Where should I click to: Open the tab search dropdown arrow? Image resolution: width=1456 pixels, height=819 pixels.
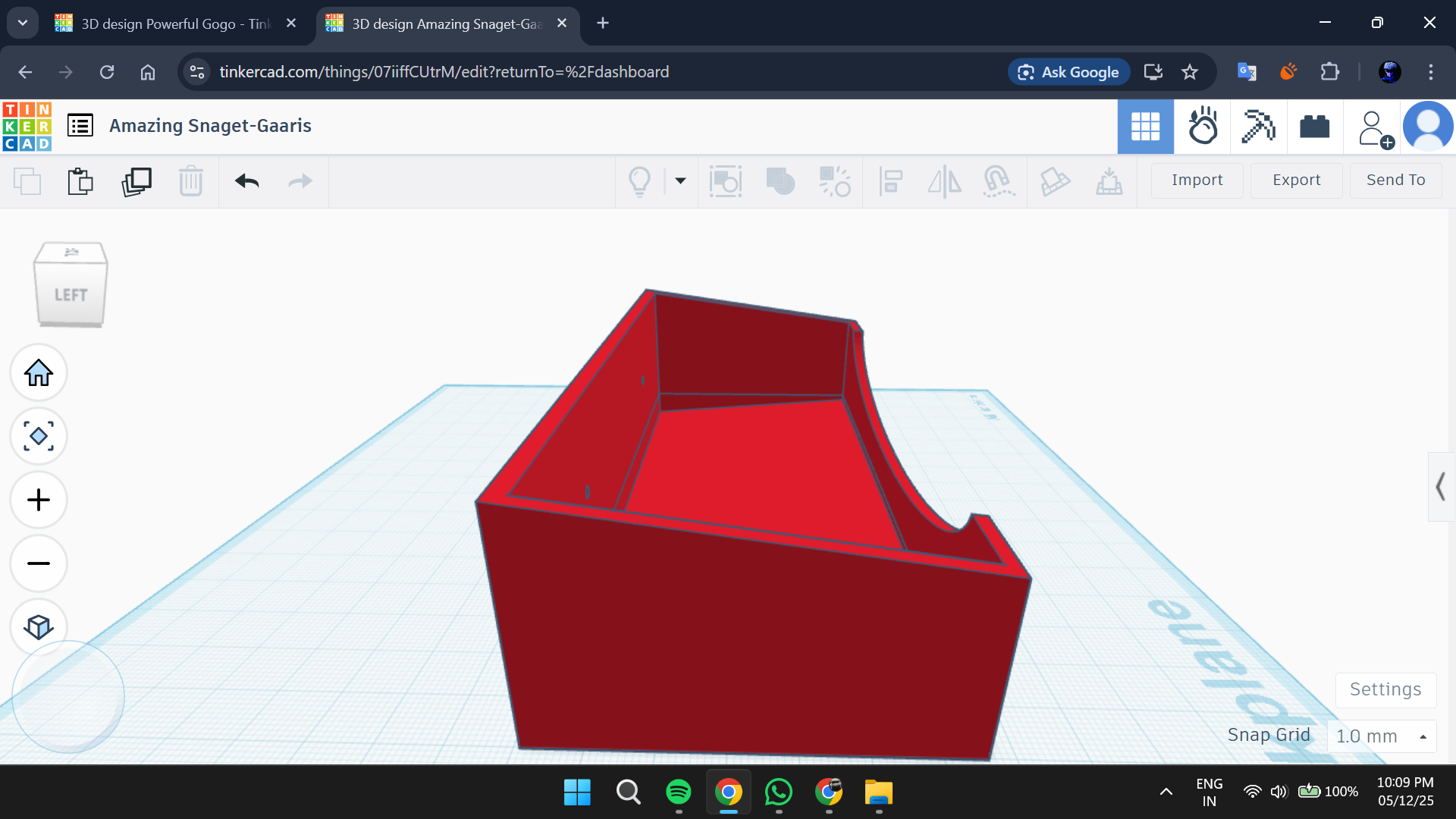(23, 23)
